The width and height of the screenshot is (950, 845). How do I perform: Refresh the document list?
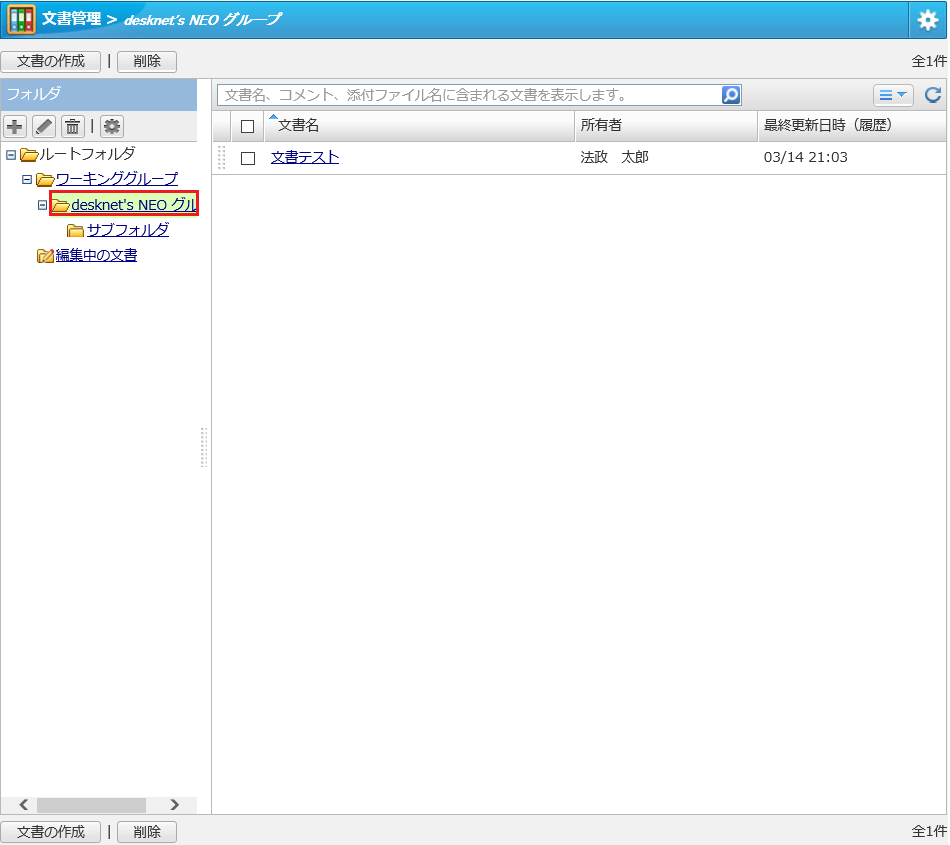pyautogui.click(x=932, y=95)
